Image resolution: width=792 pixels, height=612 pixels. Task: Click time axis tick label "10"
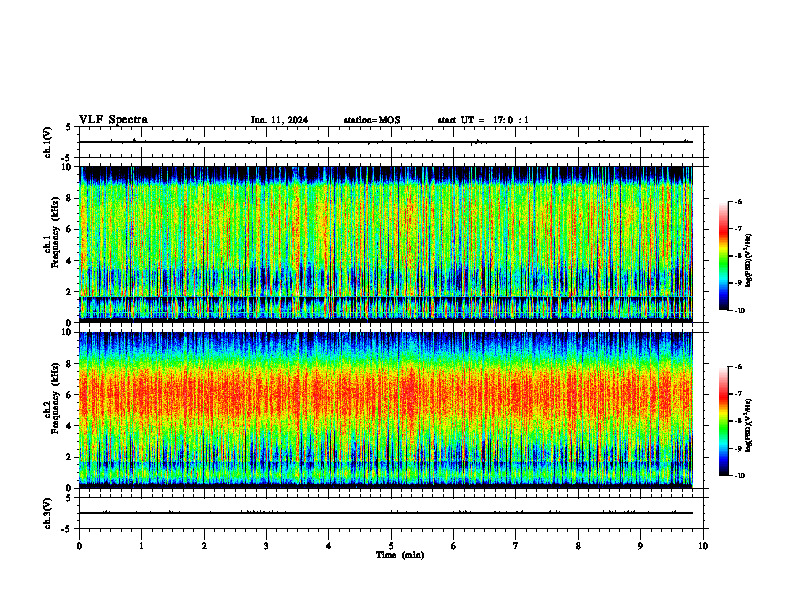coord(703,546)
